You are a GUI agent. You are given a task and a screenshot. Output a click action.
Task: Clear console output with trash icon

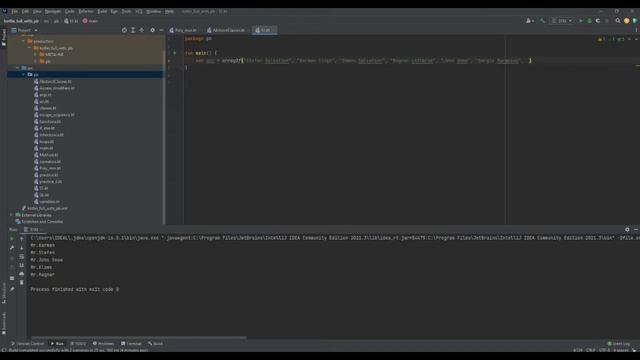(x=22, y=282)
